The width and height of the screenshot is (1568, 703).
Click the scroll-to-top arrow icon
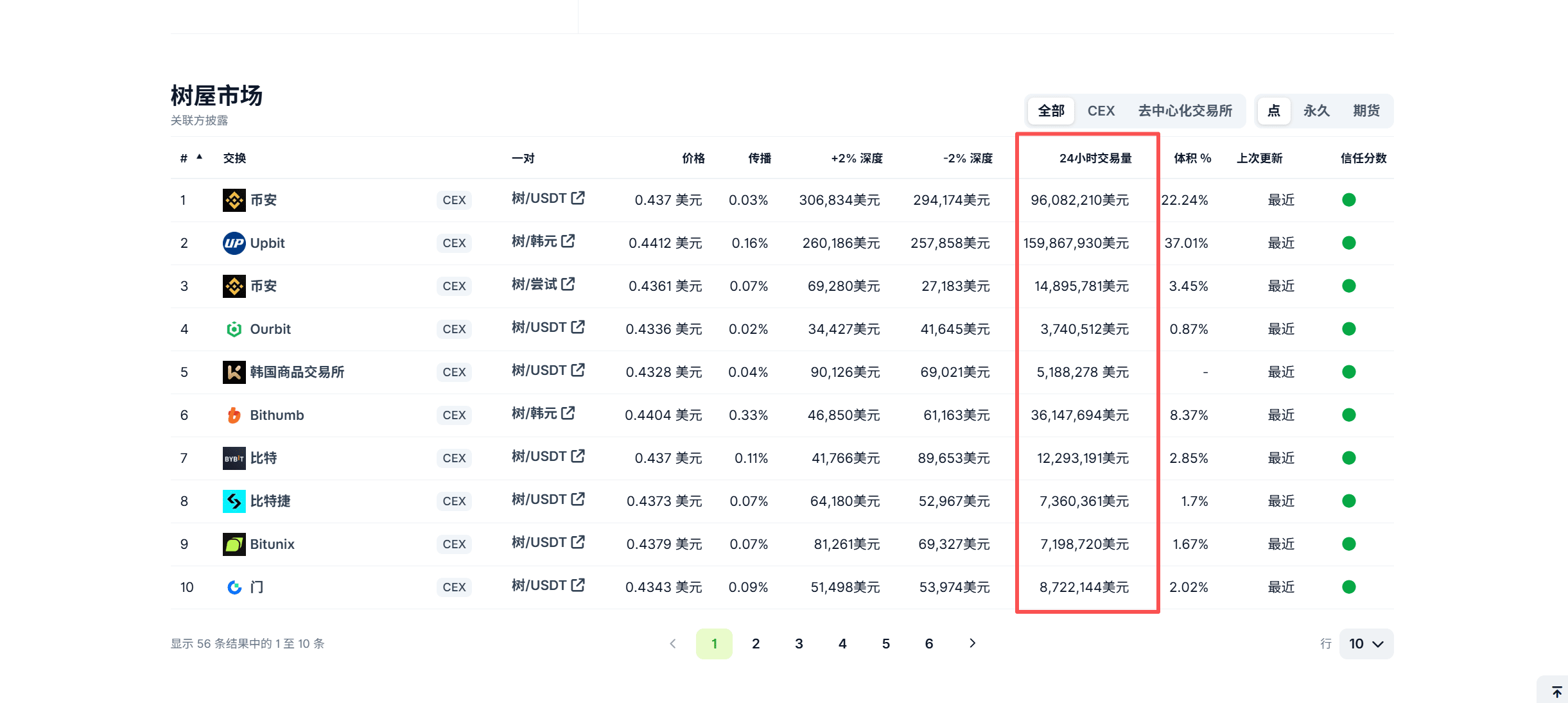pyautogui.click(x=1556, y=691)
